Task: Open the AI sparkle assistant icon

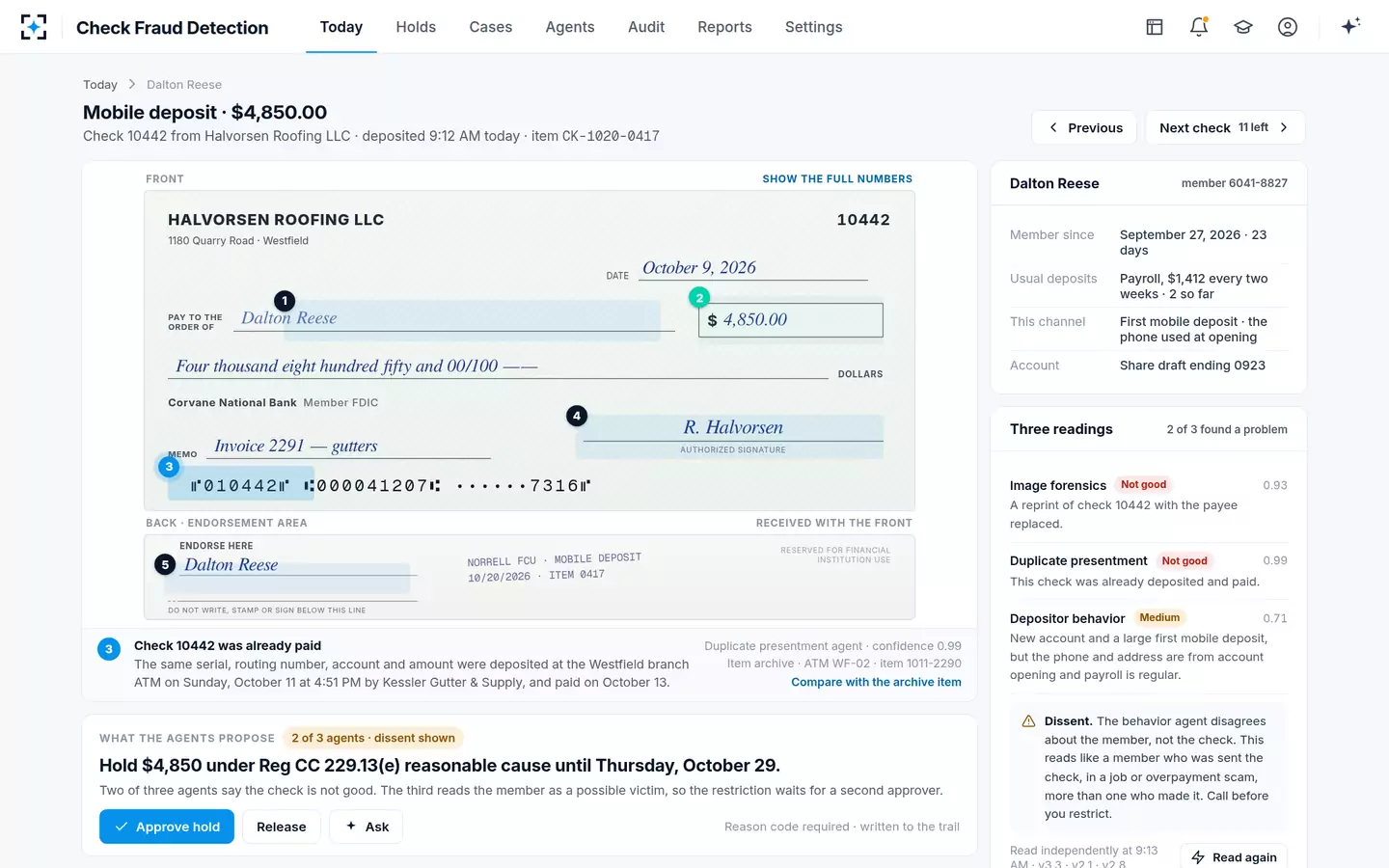Action: point(1350,26)
